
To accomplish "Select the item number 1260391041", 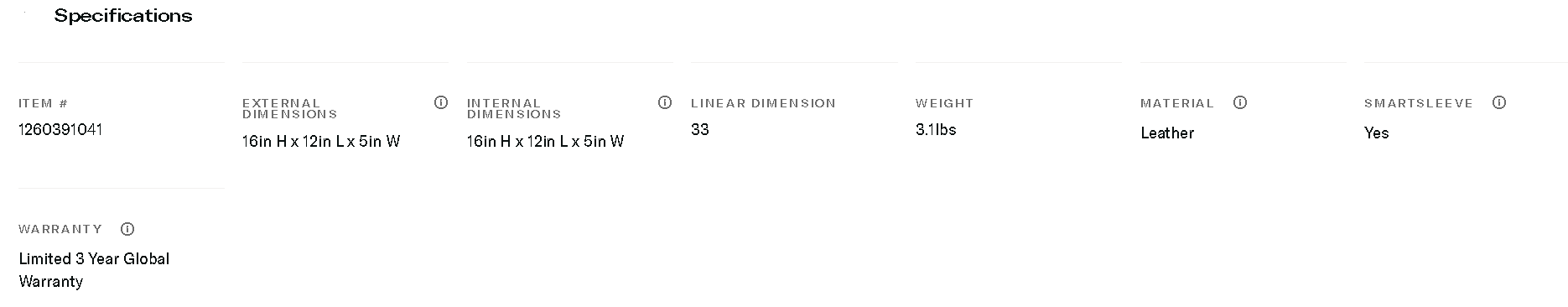I will 60,129.
